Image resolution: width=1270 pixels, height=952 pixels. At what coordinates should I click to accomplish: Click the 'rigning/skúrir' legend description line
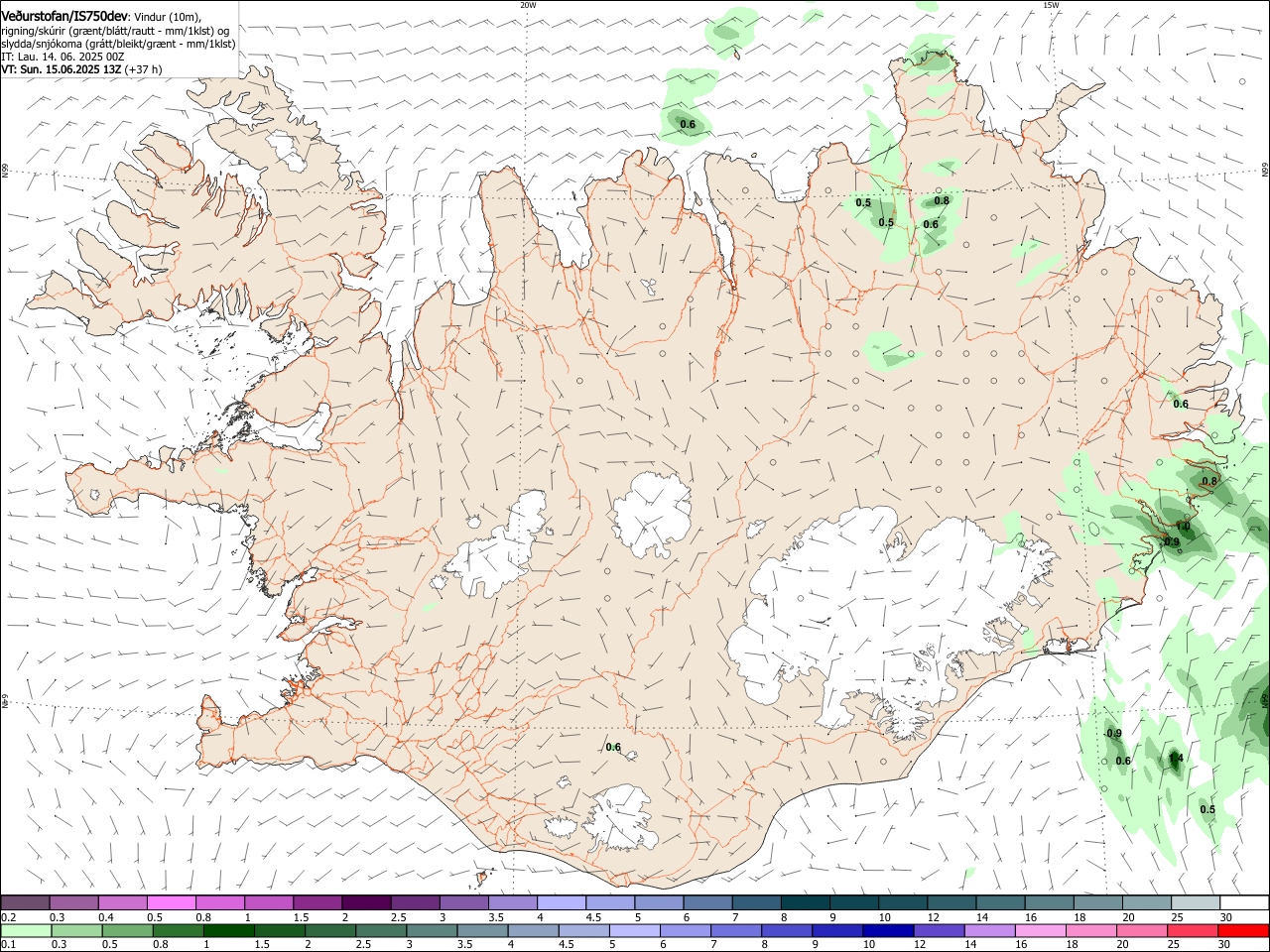point(117,31)
